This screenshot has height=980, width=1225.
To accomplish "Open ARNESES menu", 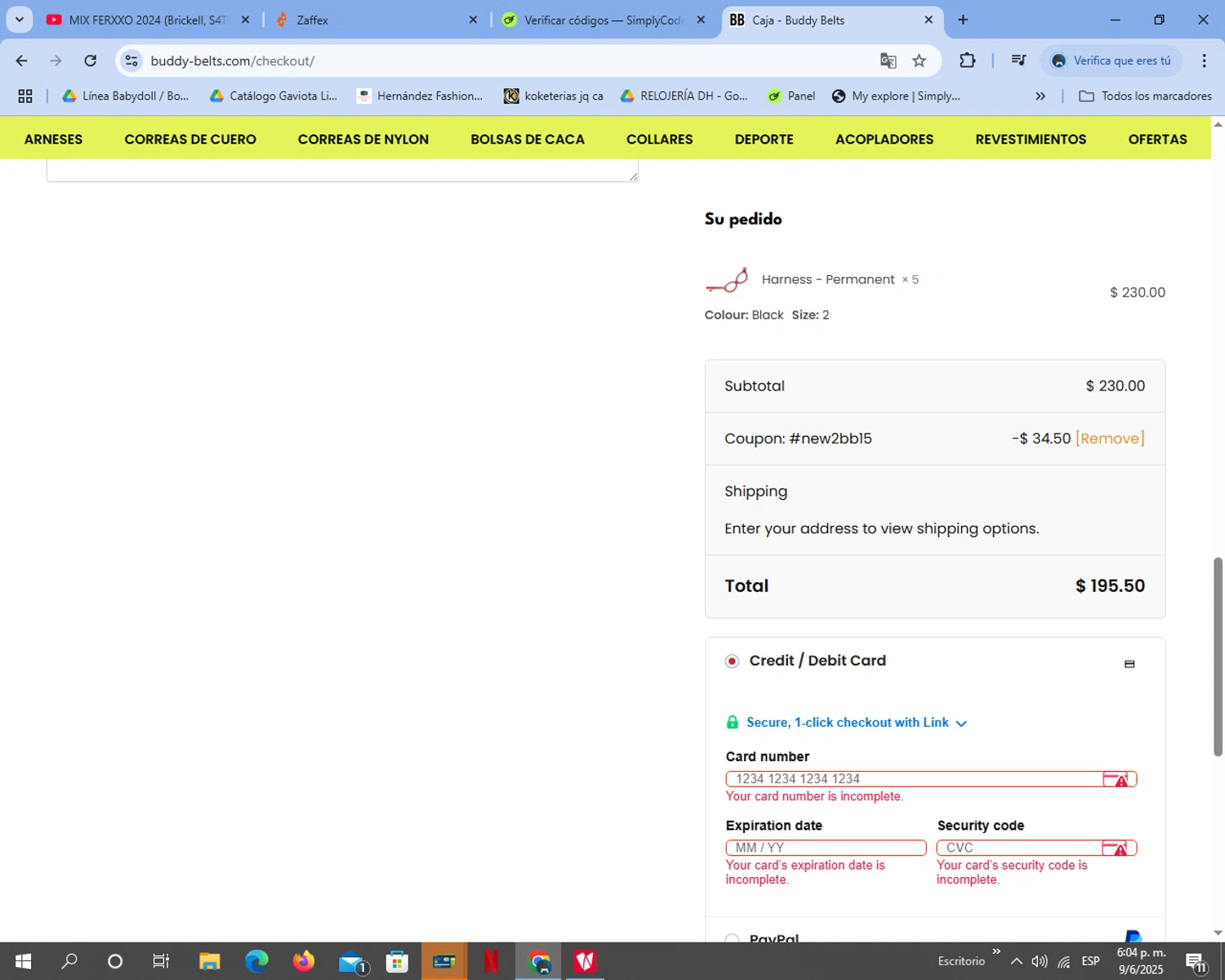I will click(x=53, y=139).
